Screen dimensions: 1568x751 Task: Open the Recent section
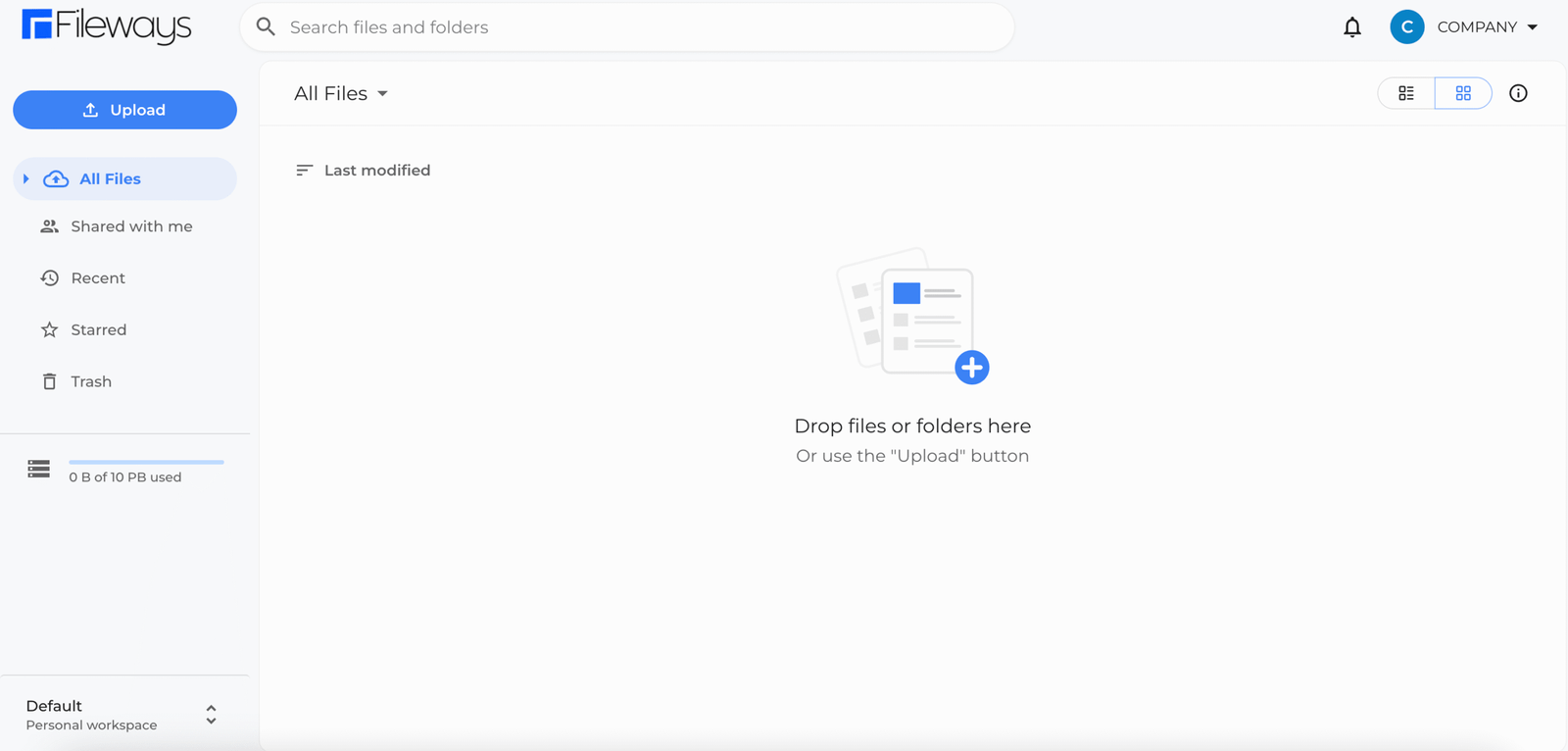tap(98, 278)
